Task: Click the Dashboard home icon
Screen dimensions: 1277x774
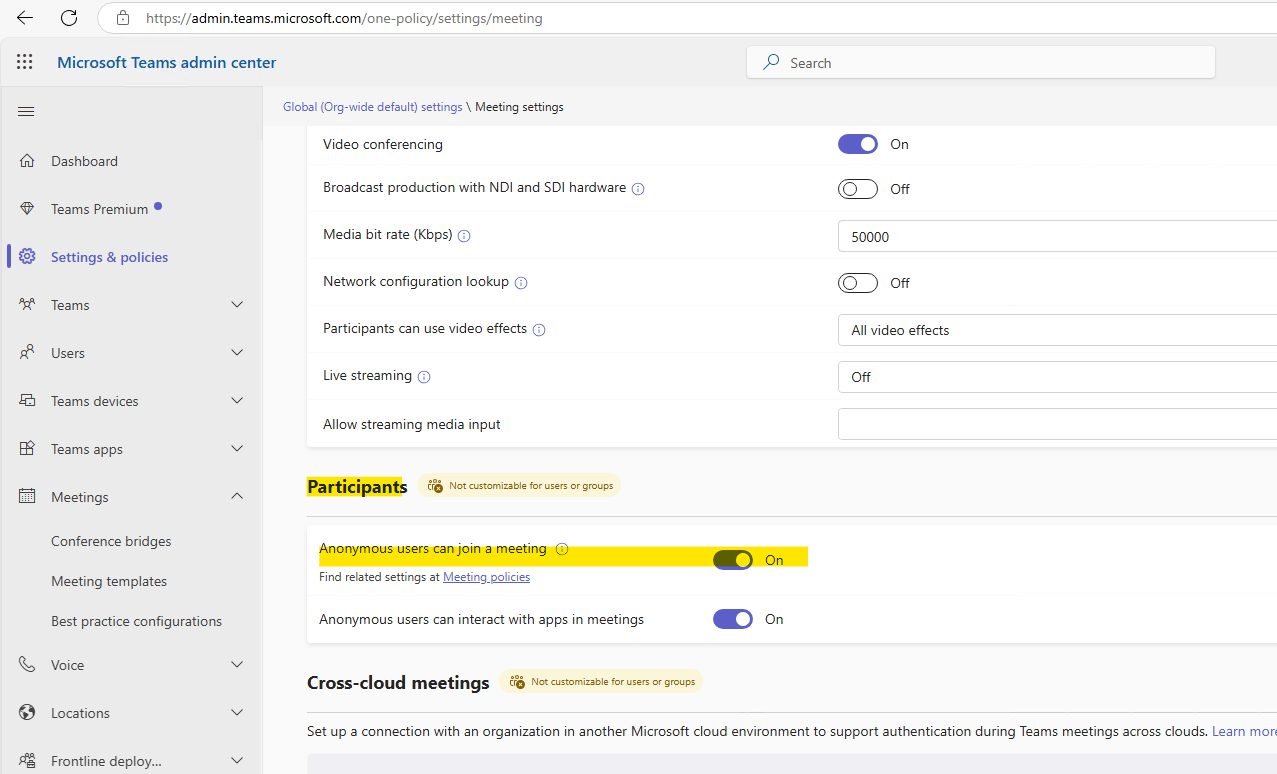Action: pos(27,161)
